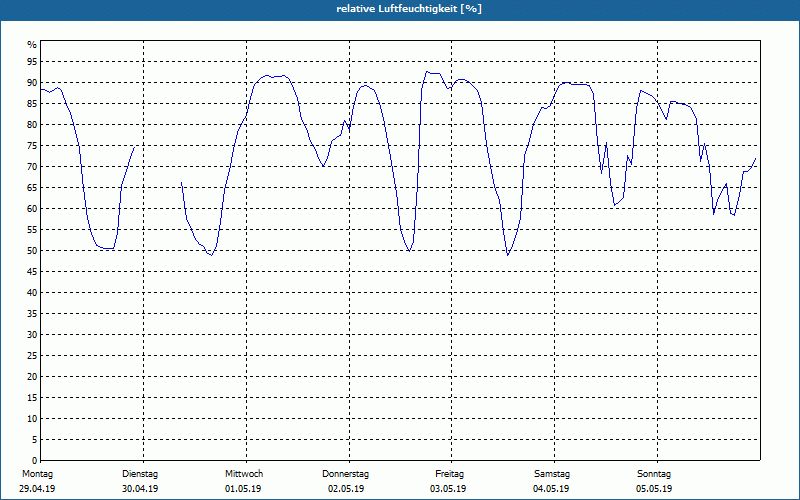This screenshot has height=500, width=800.
Task: Click the humidity minimum on Friday afternoon
Action: (x=508, y=255)
